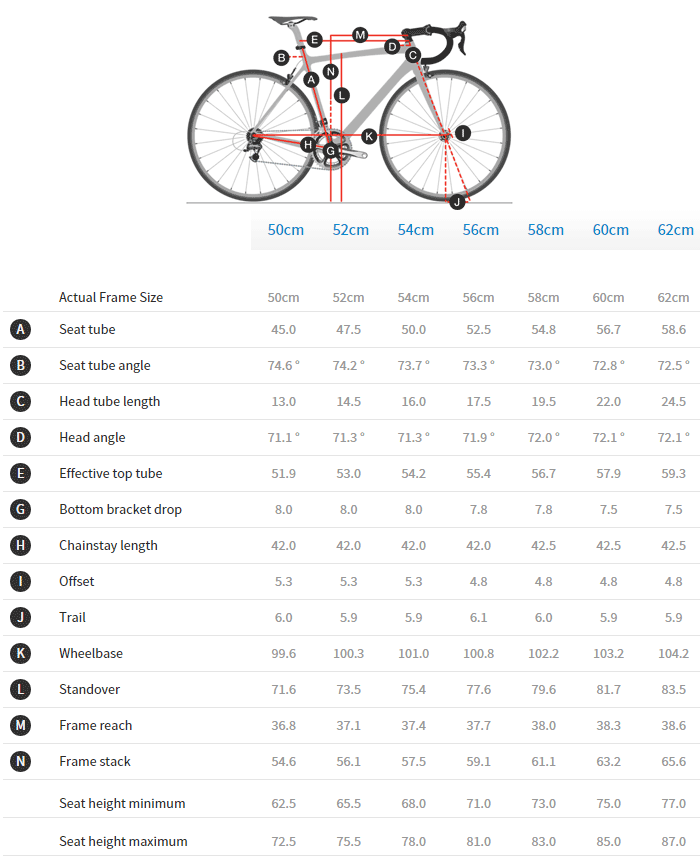
Task: Click the K wheelbase marker on bike diagram
Action: click(369, 135)
